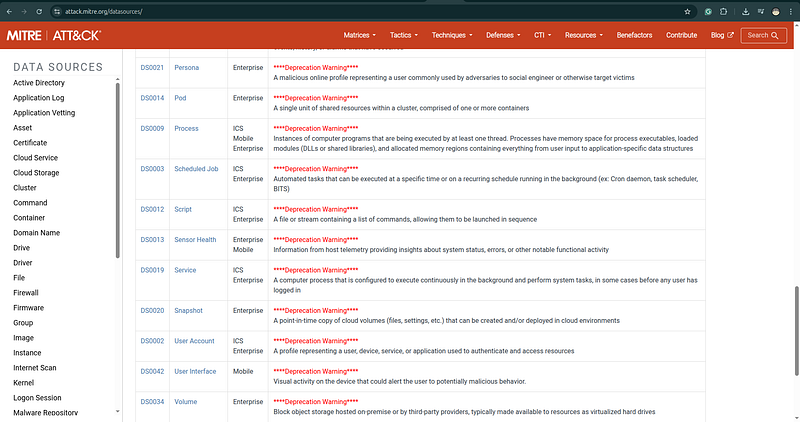
Task: Open DS0021 data source ID link
Action: tap(152, 67)
